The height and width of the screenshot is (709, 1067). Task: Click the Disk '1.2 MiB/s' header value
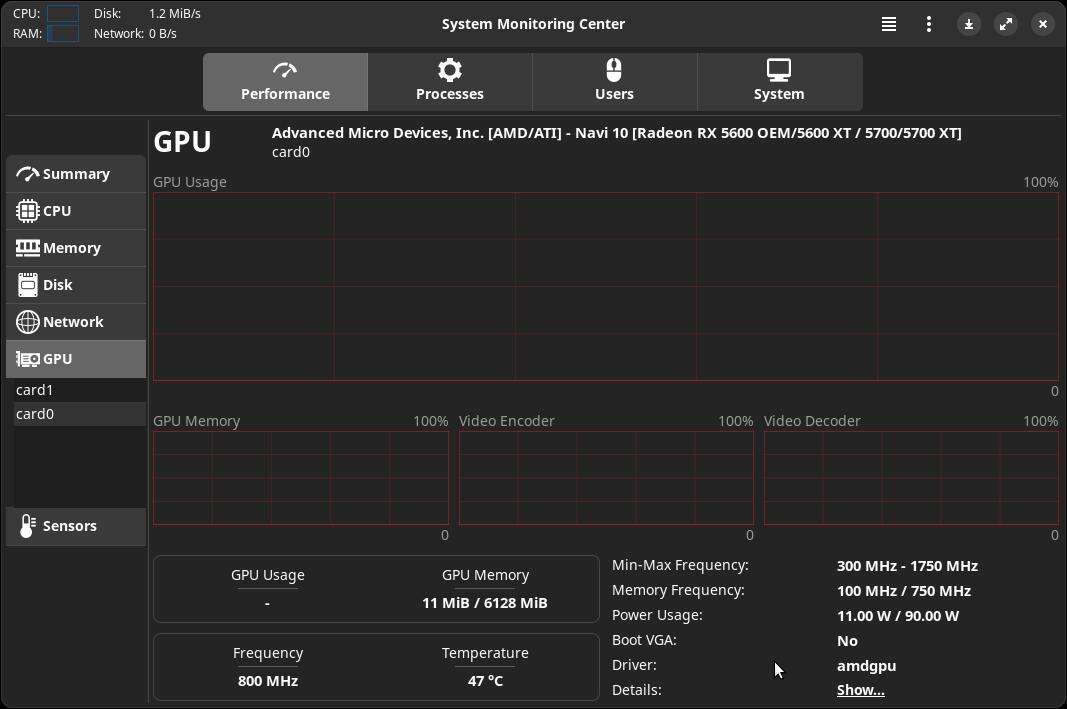pyautogui.click(x=175, y=14)
